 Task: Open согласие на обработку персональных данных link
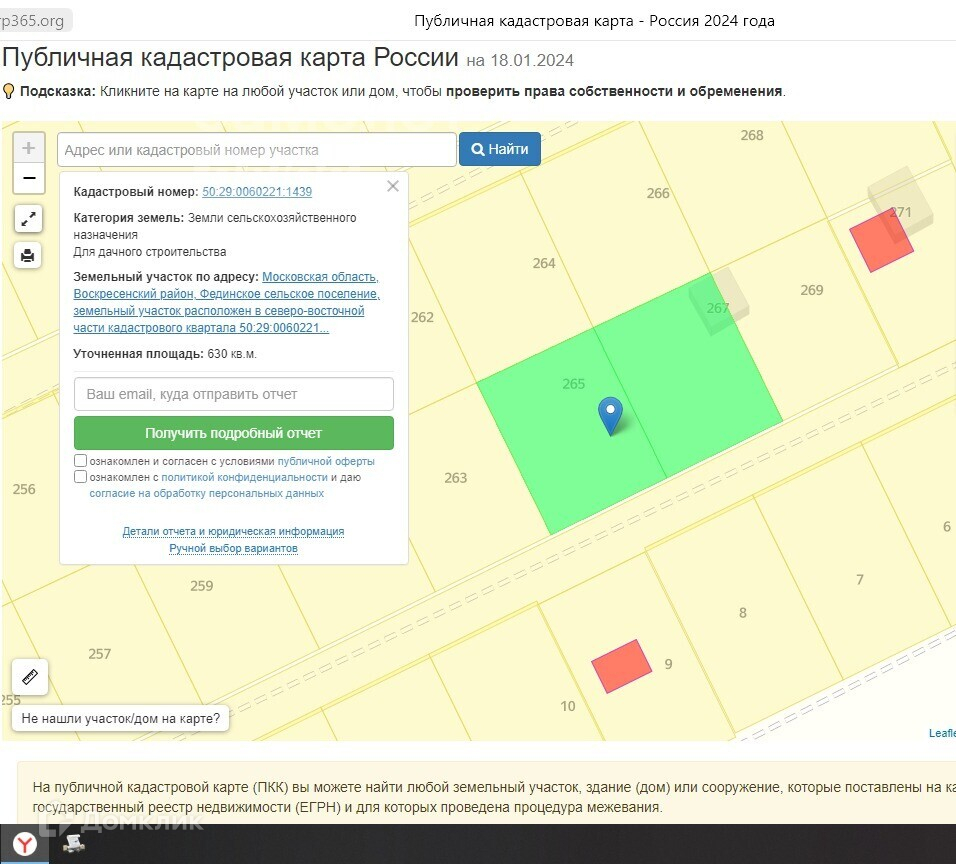207,493
